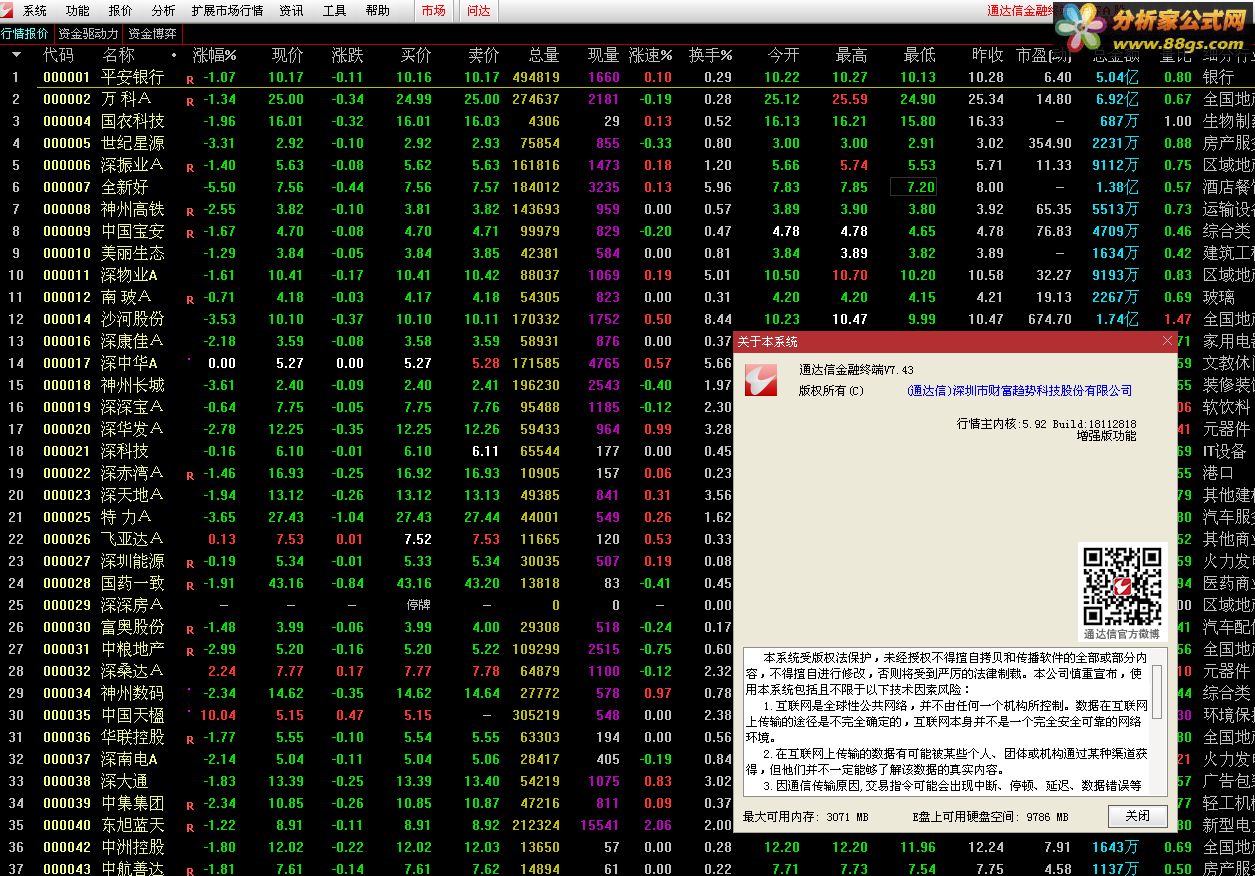The height and width of the screenshot is (876, 1255).
Task: Open the 功能 menu
Action: coord(77,11)
